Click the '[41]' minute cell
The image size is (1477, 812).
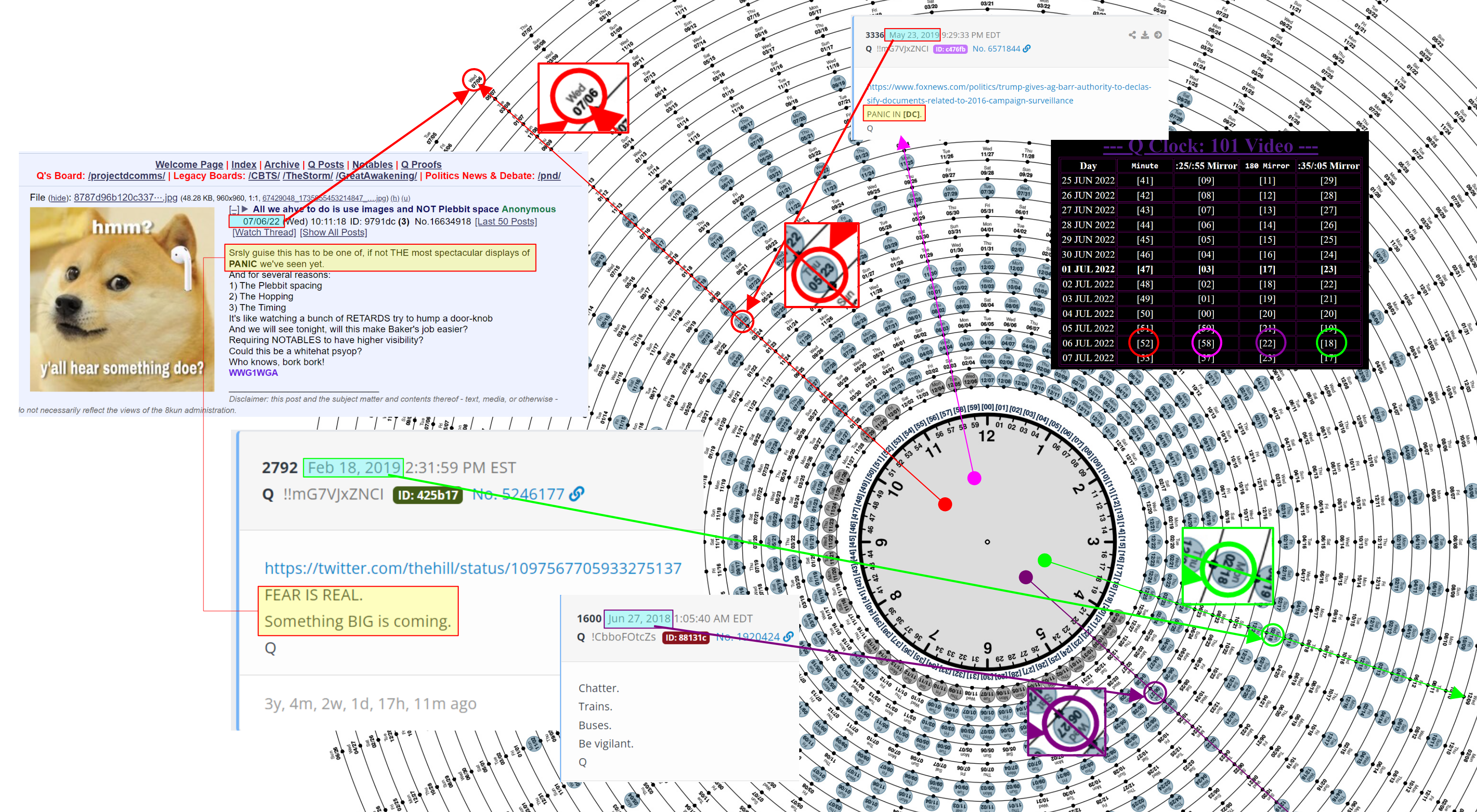(x=1144, y=180)
